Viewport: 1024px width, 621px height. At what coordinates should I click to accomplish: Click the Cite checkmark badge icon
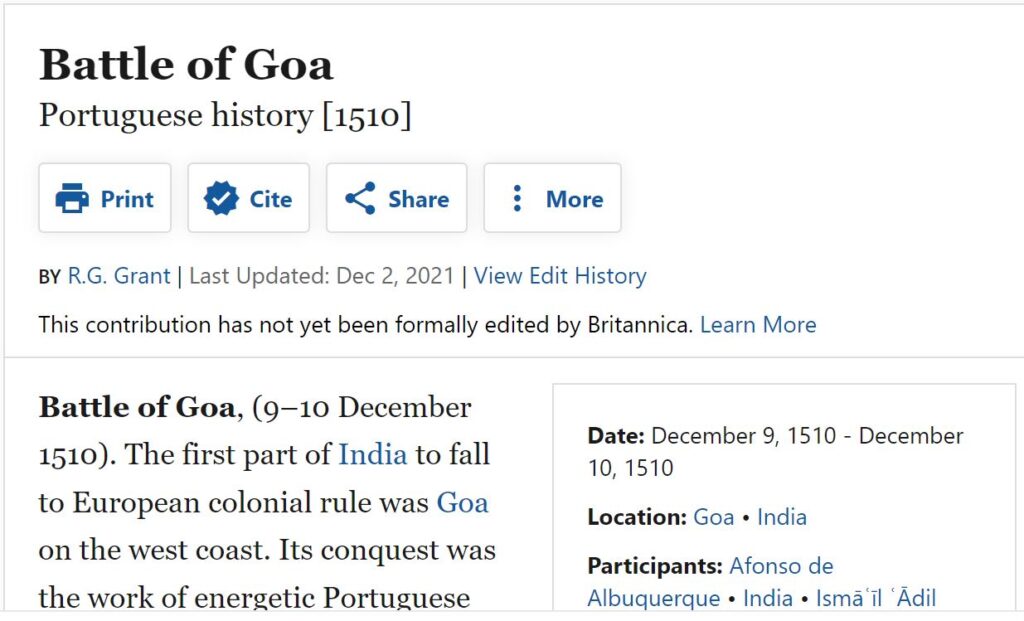220,199
